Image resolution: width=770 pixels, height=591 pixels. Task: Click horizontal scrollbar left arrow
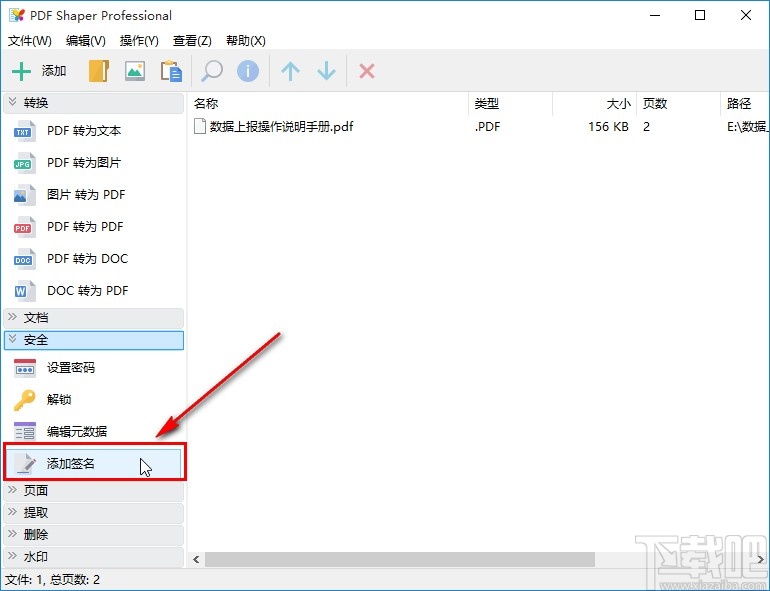[x=196, y=559]
